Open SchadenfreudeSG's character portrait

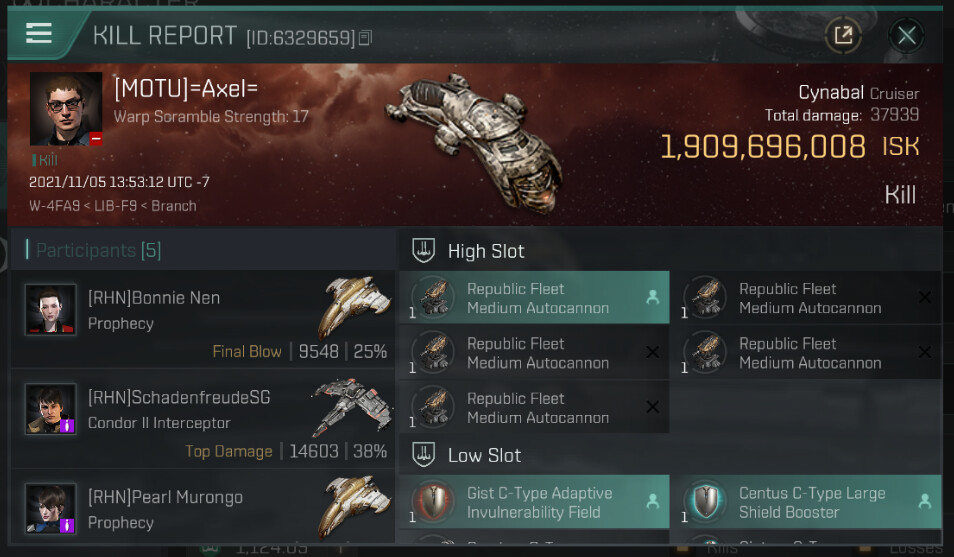pyautogui.click(x=49, y=409)
